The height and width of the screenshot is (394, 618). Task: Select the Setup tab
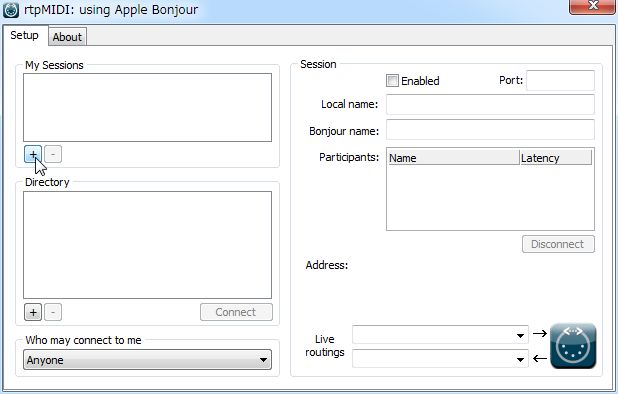click(x=24, y=35)
